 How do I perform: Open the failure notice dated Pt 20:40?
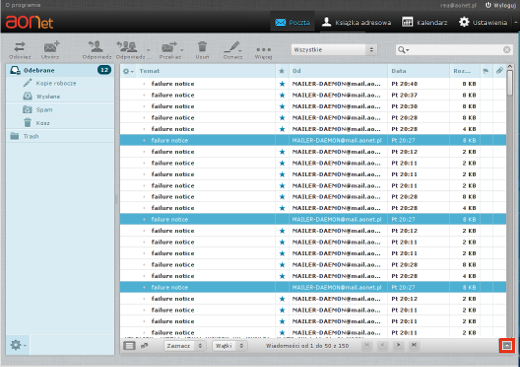173,84
